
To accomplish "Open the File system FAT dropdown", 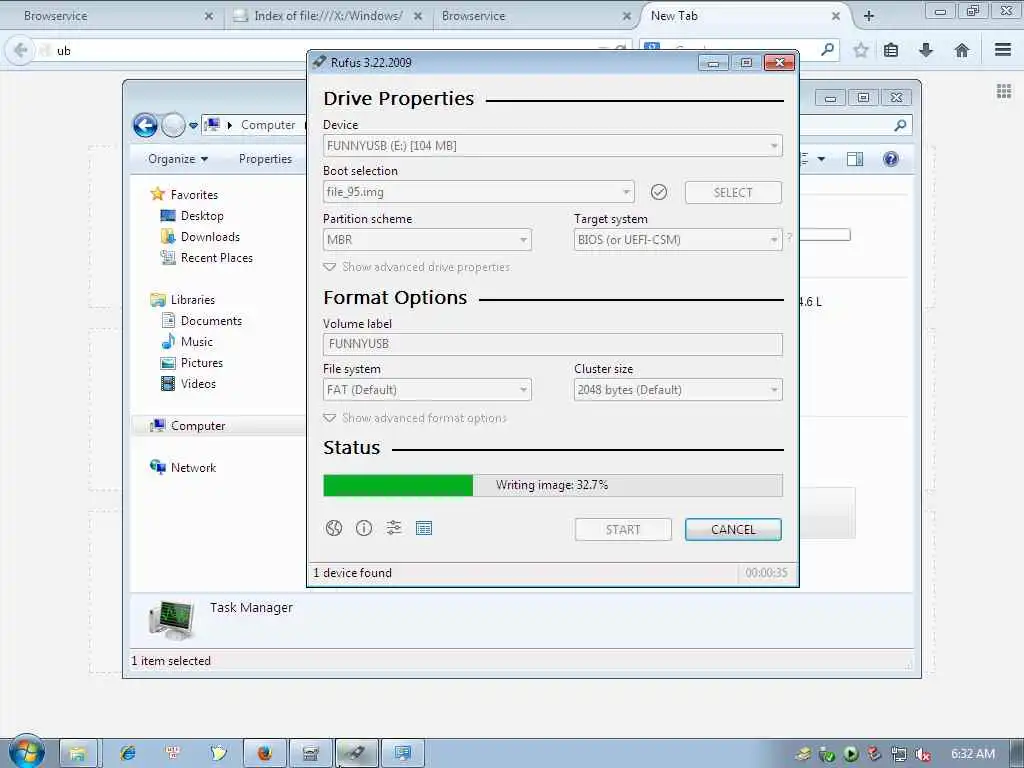I will [427, 390].
